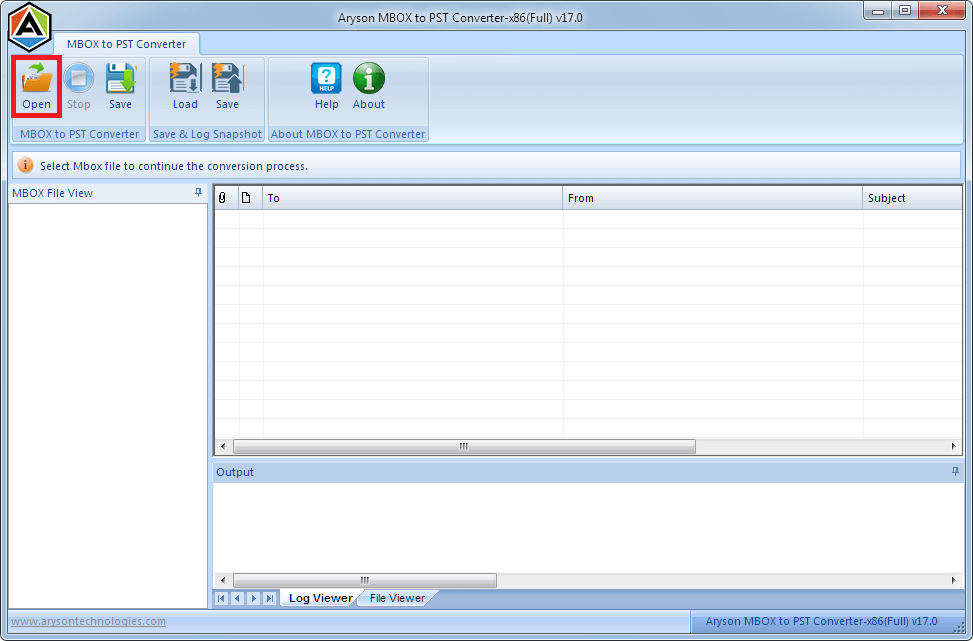This screenshot has height=641, width=973.
Task: Click 'Select Mbox file to continue' message
Action: [x=174, y=166]
